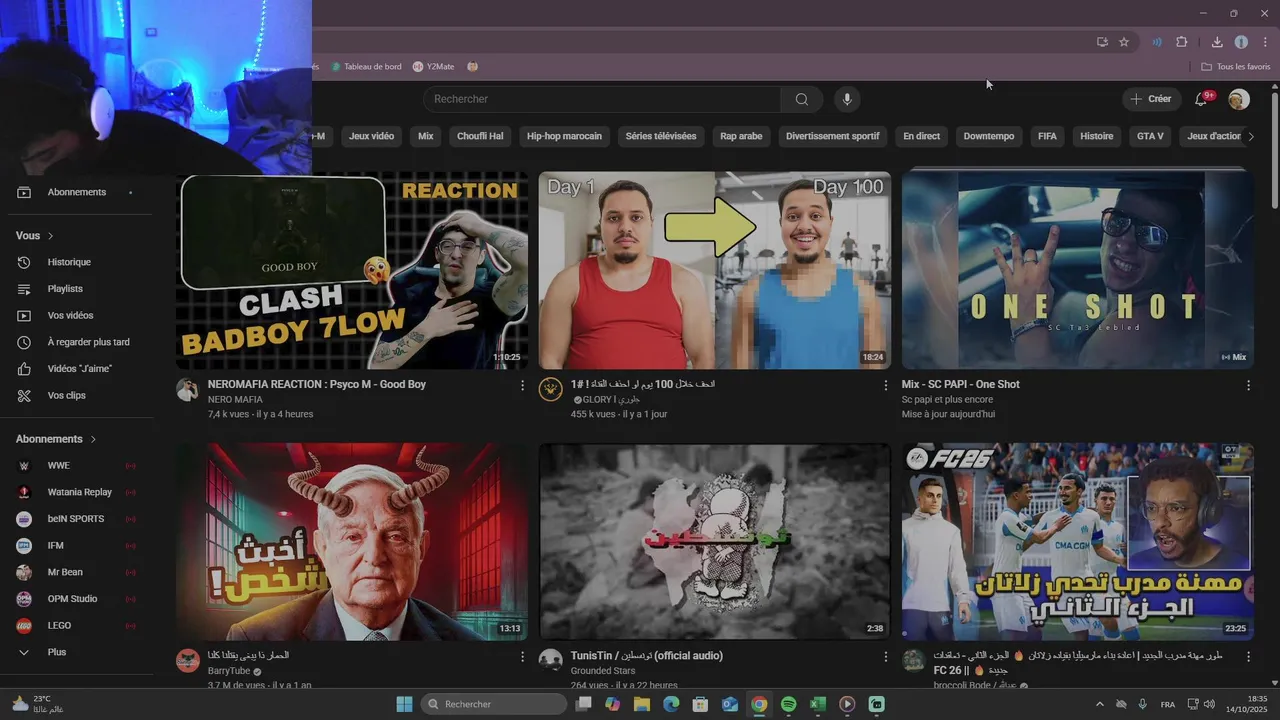Select the Choufli Hal chip
The height and width of the screenshot is (720, 1280).
(x=480, y=136)
